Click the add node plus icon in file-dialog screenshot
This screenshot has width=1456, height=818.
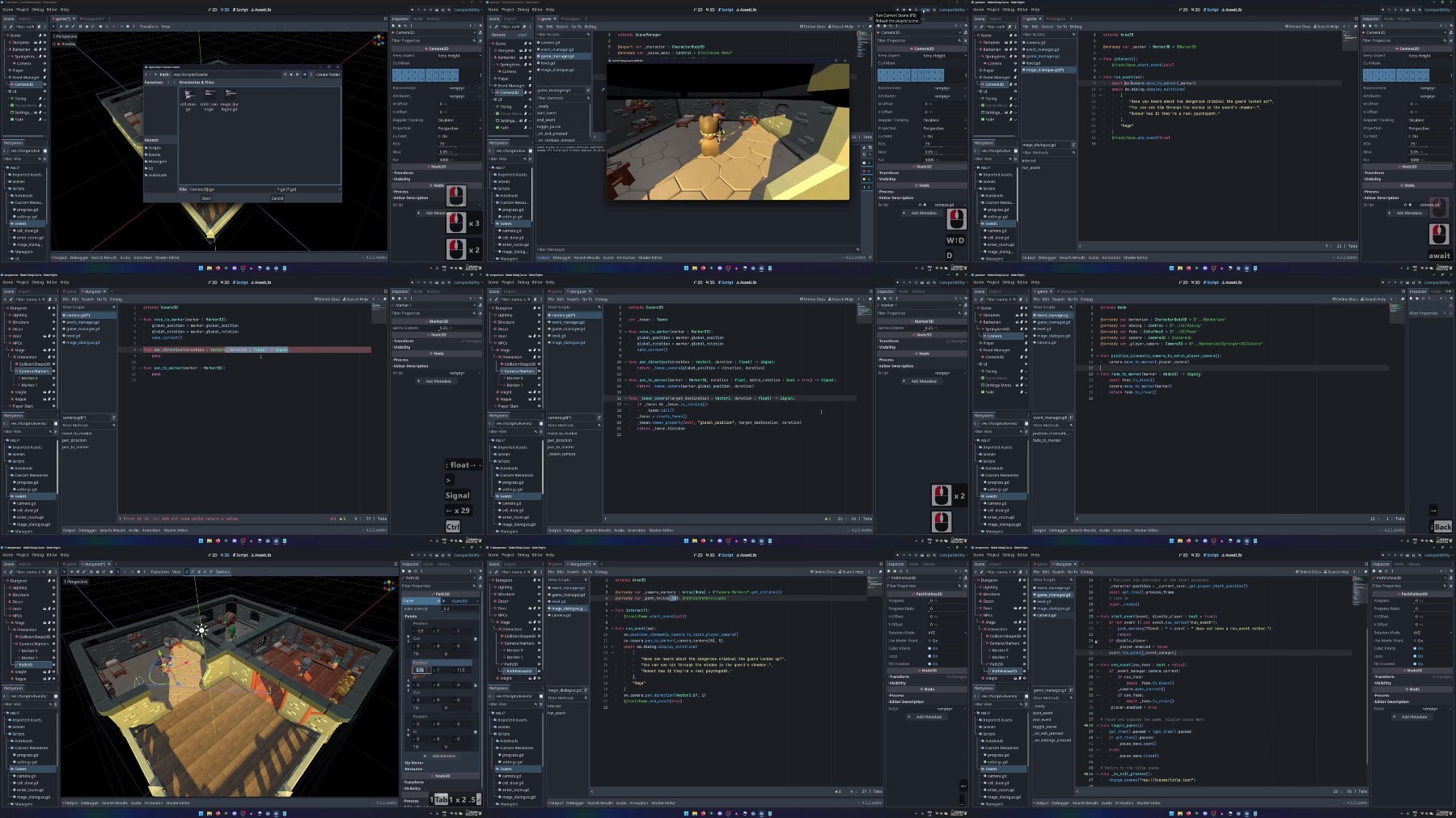tap(5, 27)
